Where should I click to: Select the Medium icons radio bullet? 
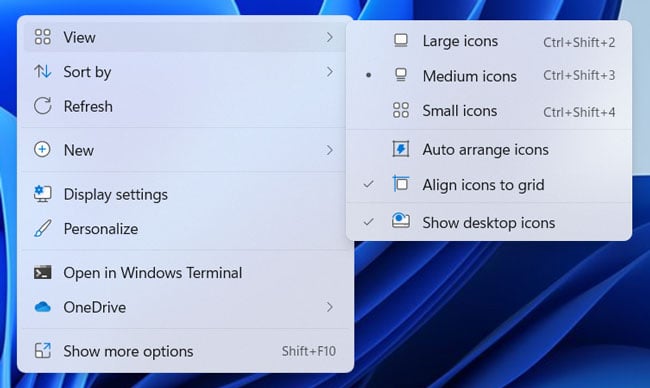[369, 75]
